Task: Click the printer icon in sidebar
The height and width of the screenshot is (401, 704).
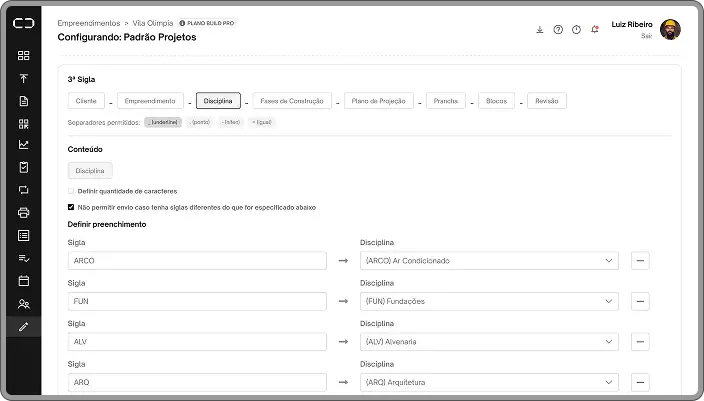Action: tap(24, 213)
